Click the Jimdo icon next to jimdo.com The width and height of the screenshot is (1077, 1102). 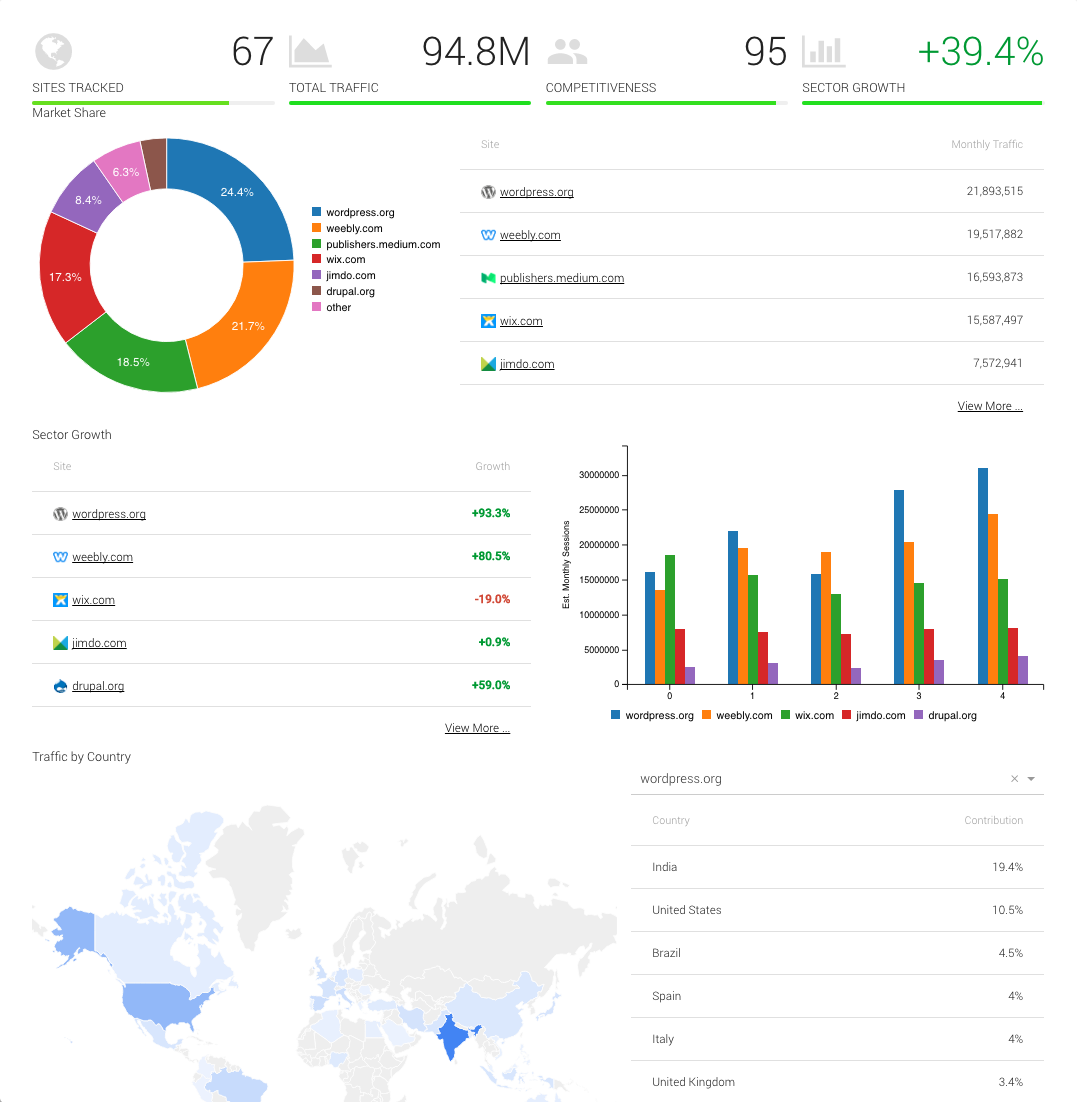coord(488,364)
